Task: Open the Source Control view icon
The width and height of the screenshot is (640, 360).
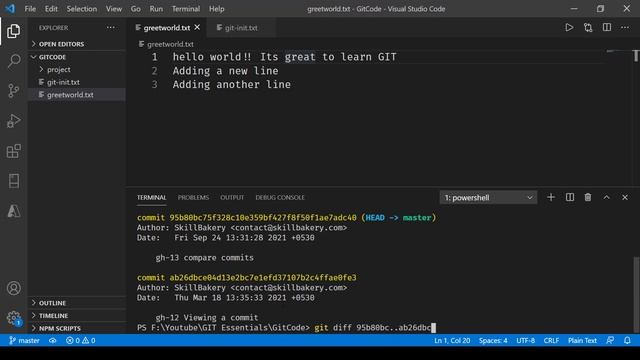Action: tap(13, 91)
